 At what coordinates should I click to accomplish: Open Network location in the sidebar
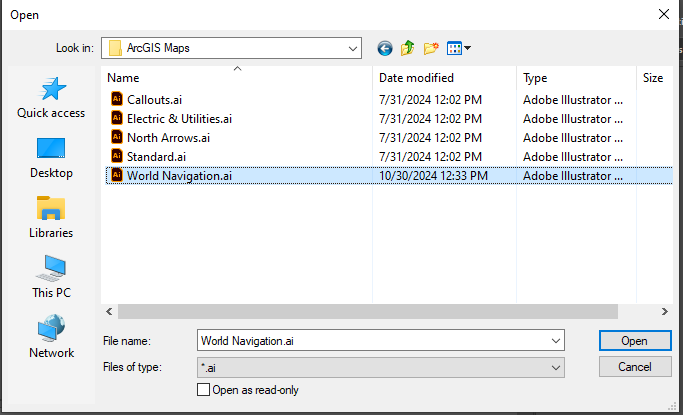[51, 337]
